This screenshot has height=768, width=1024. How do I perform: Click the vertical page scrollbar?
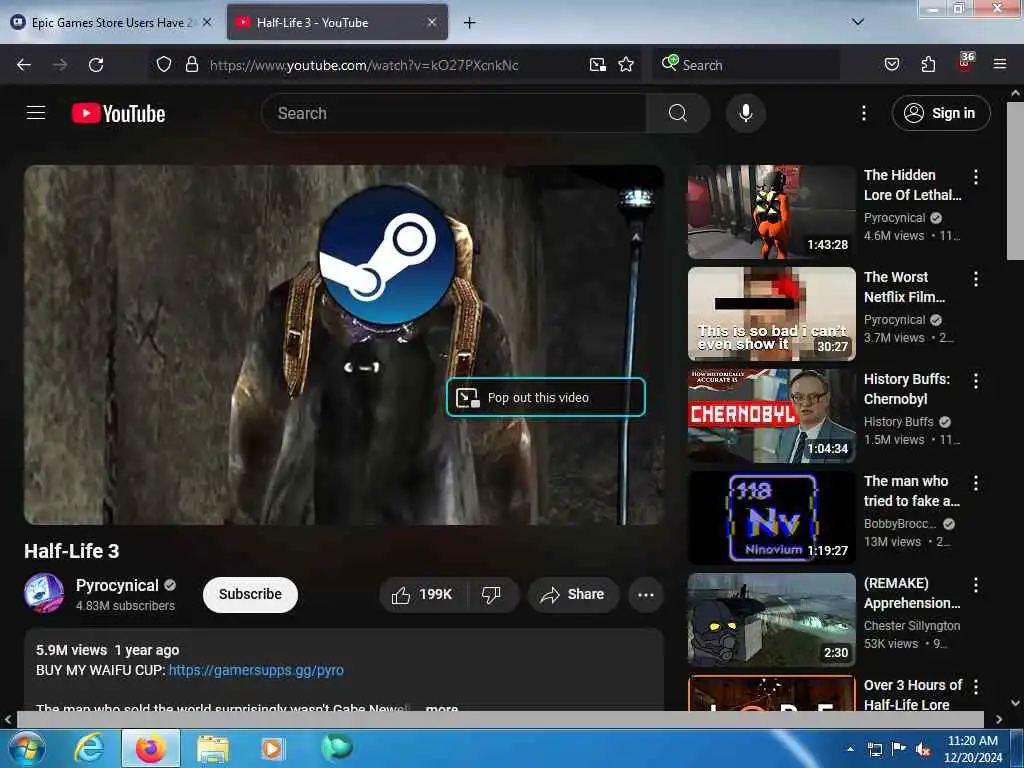point(1015,180)
